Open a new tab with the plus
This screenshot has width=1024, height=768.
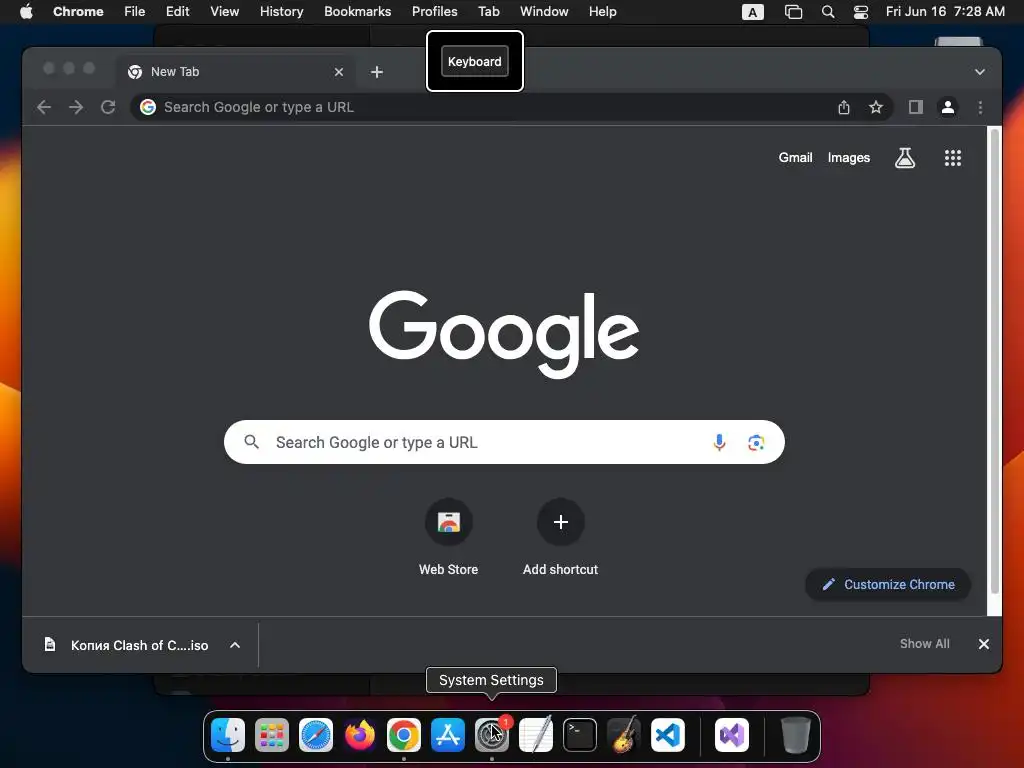pos(377,72)
